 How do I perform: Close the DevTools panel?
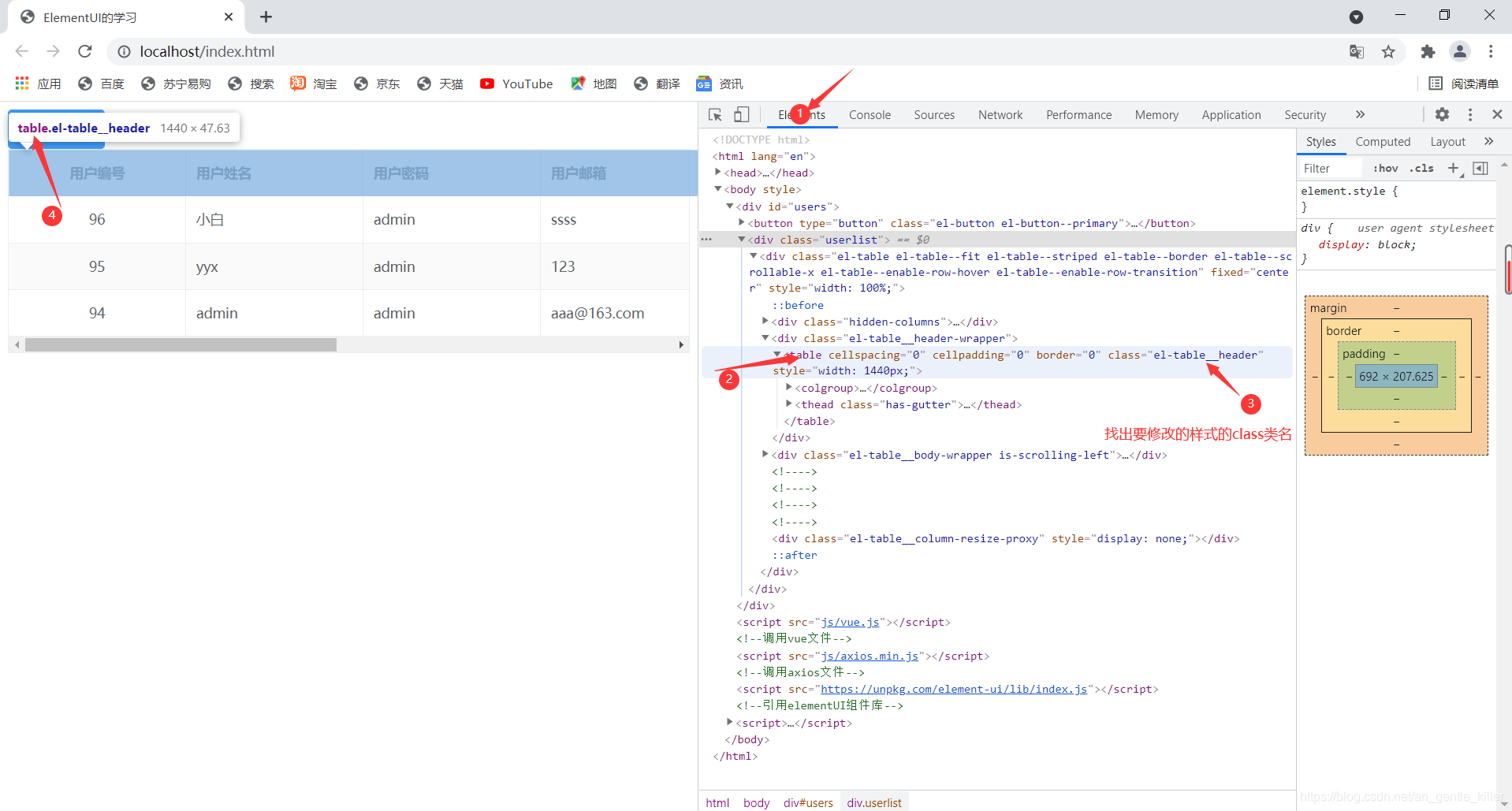[x=1497, y=115]
